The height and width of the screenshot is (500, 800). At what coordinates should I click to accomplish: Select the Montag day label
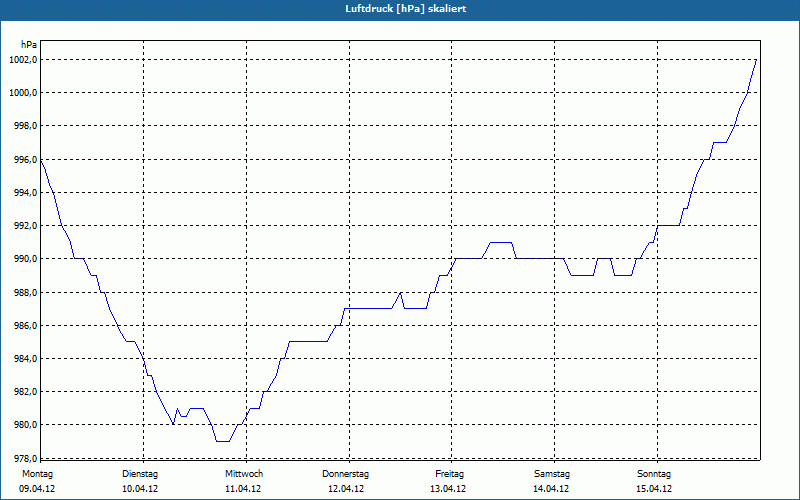pyautogui.click(x=37, y=474)
